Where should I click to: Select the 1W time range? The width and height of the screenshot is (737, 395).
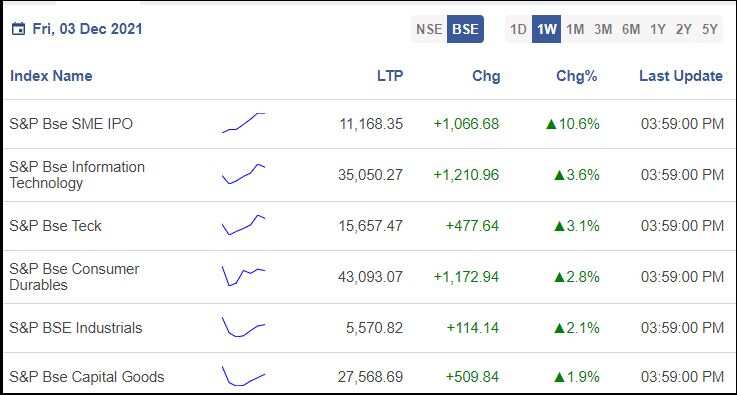click(x=546, y=29)
